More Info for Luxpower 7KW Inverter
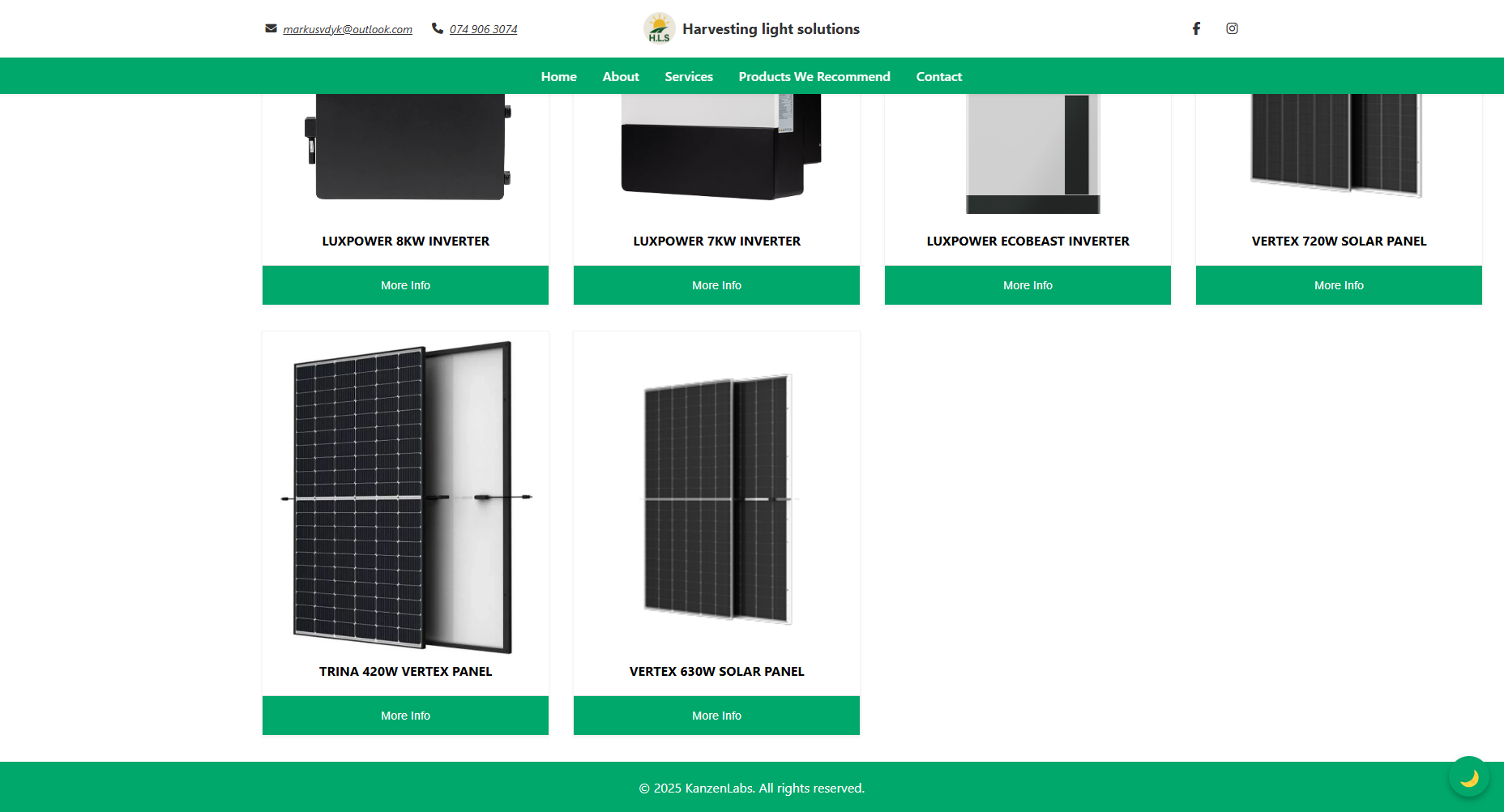The width and height of the screenshot is (1504, 812). 716,285
